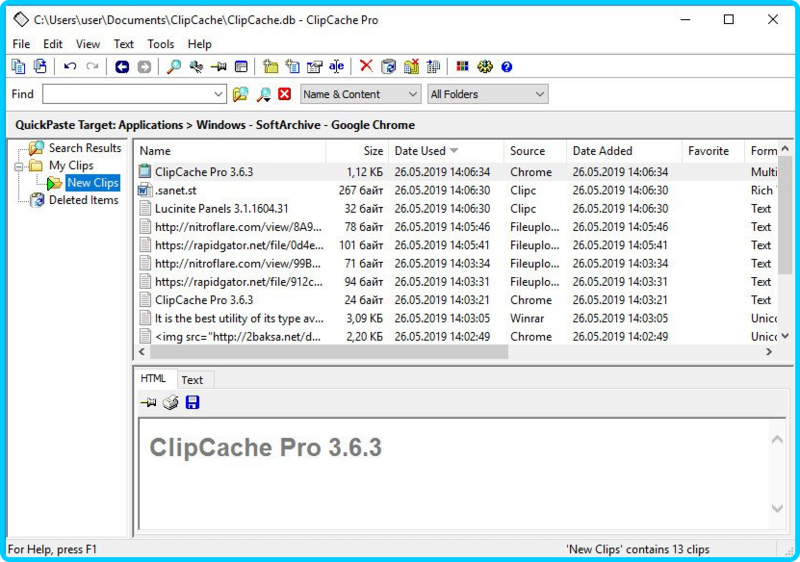The height and width of the screenshot is (562, 800).
Task: Click the clip list scroll-down arrow
Action: [x=785, y=336]
